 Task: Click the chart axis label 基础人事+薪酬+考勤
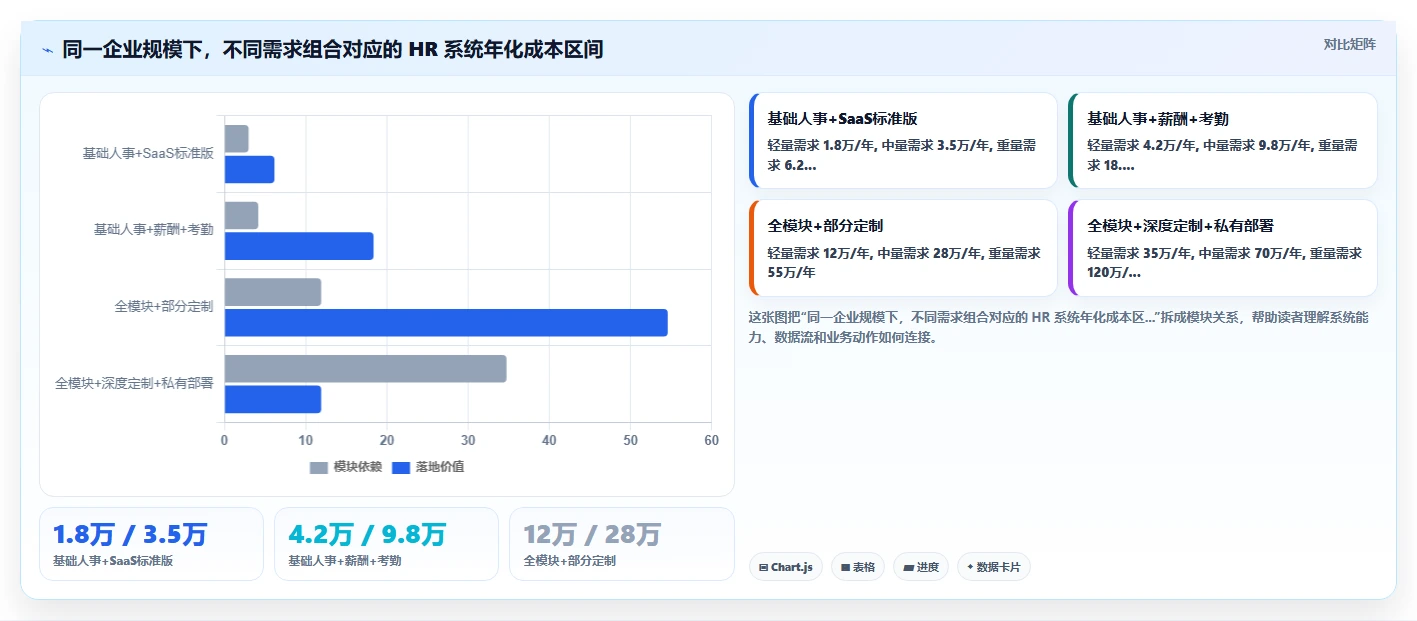[x=154, y=230]
